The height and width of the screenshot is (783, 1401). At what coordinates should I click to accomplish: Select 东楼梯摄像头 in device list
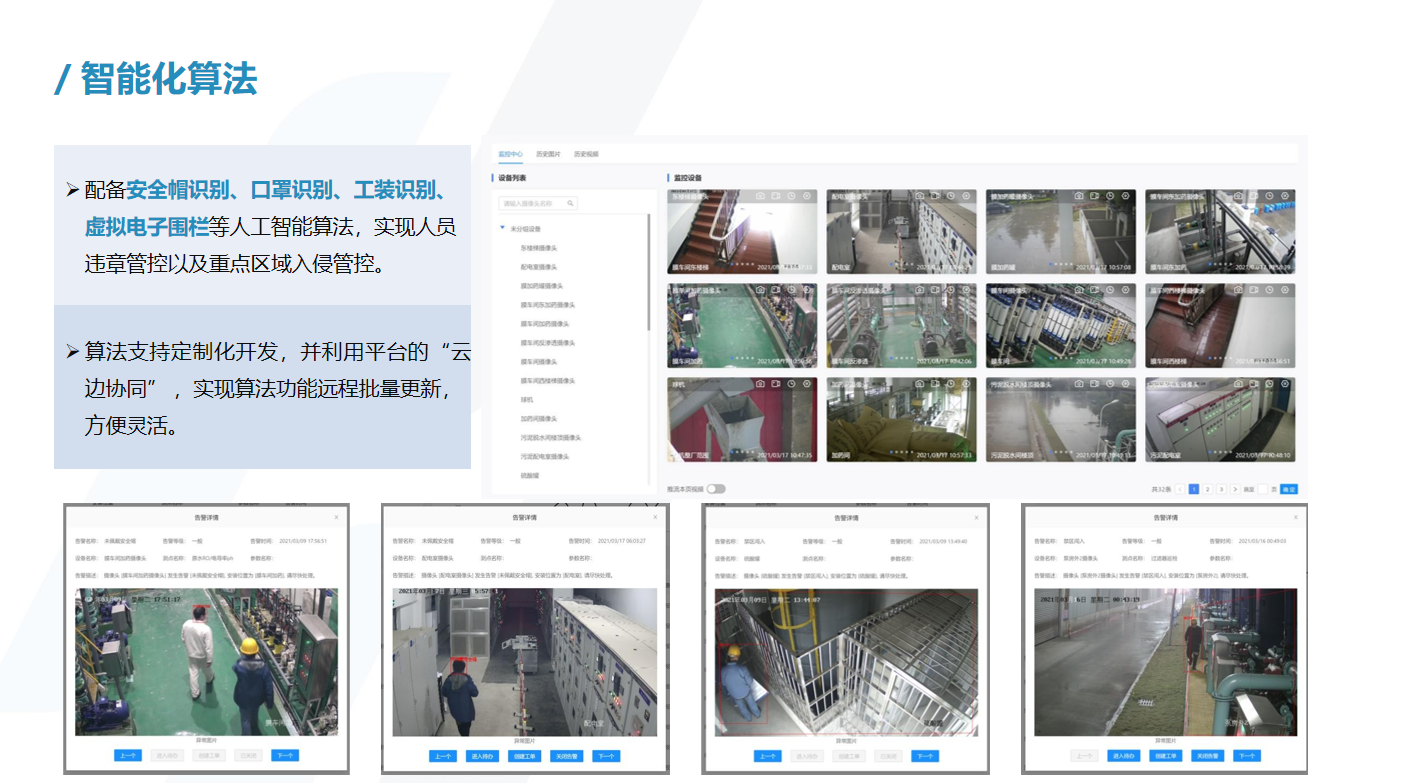[x=540, y=247]
